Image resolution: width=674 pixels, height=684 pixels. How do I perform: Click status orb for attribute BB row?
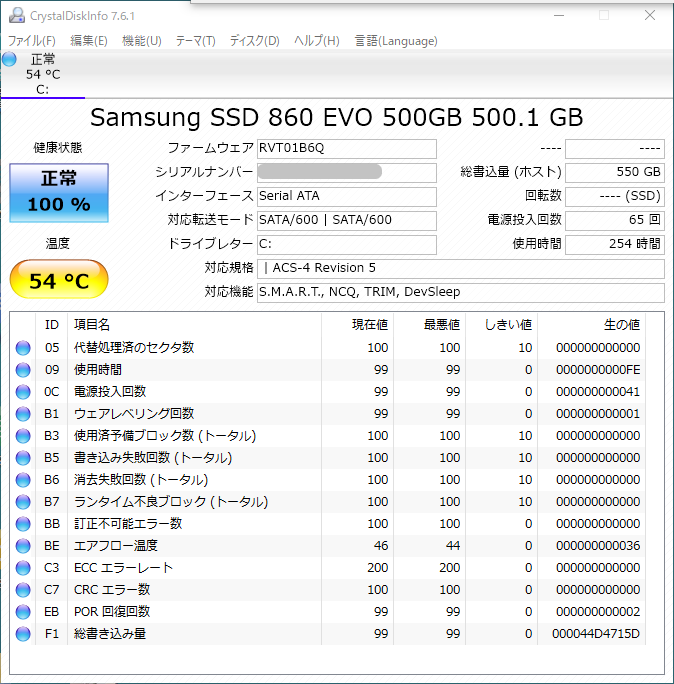coord(23,523)
